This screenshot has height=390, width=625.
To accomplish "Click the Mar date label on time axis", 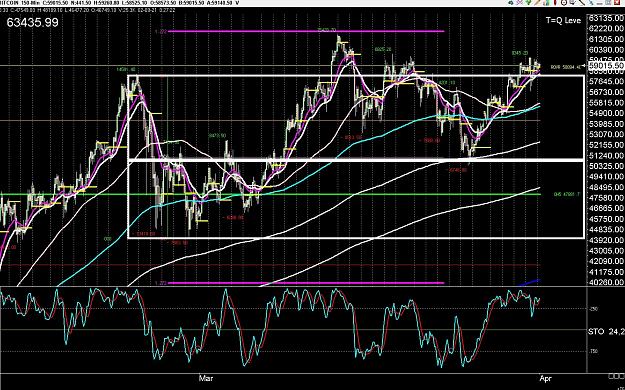I will [205, 378].
